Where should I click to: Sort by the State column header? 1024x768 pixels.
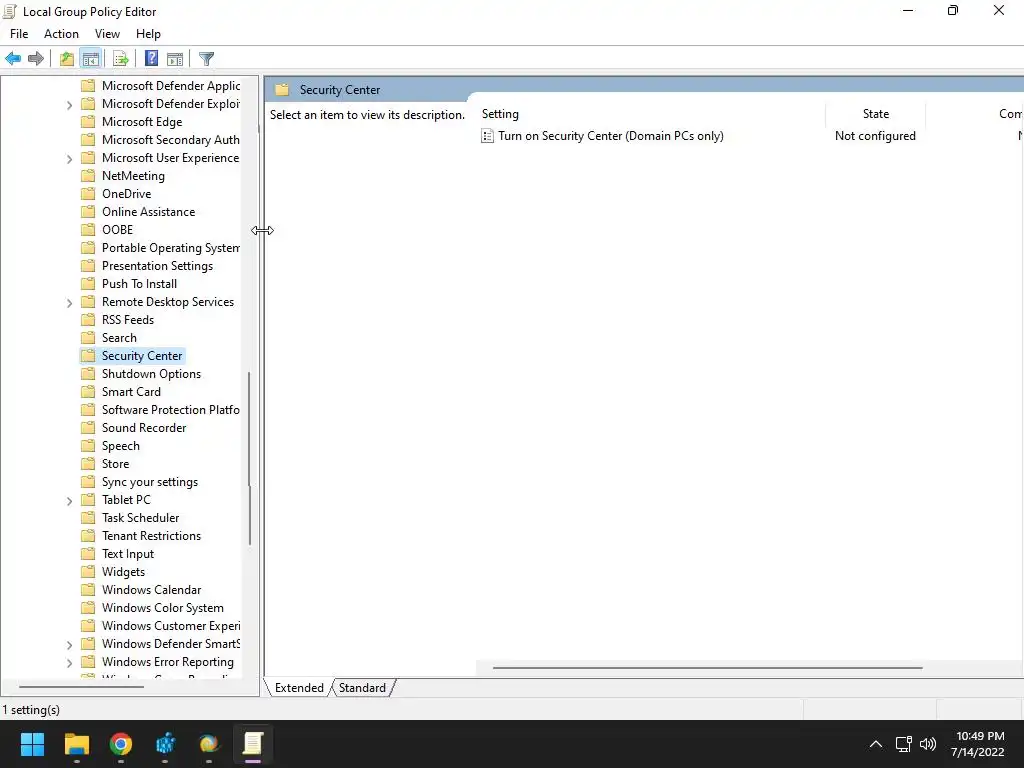[876, 114]
